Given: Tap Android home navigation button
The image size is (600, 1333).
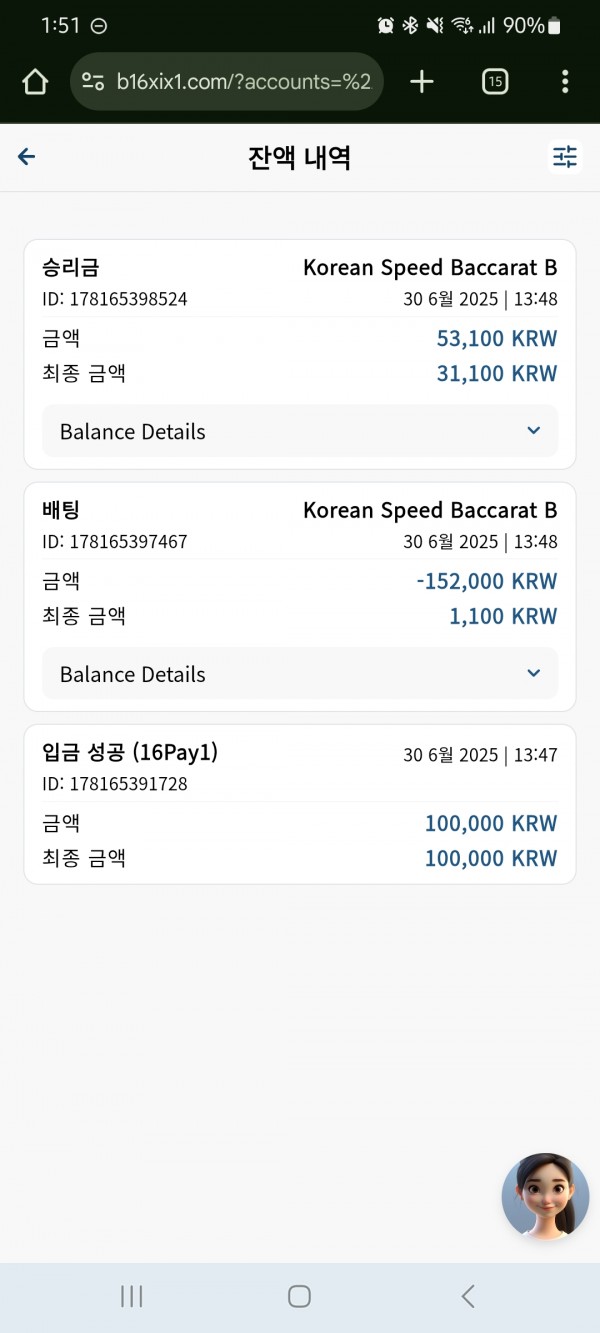Looking at the screenshot, I should point(299,1296).
